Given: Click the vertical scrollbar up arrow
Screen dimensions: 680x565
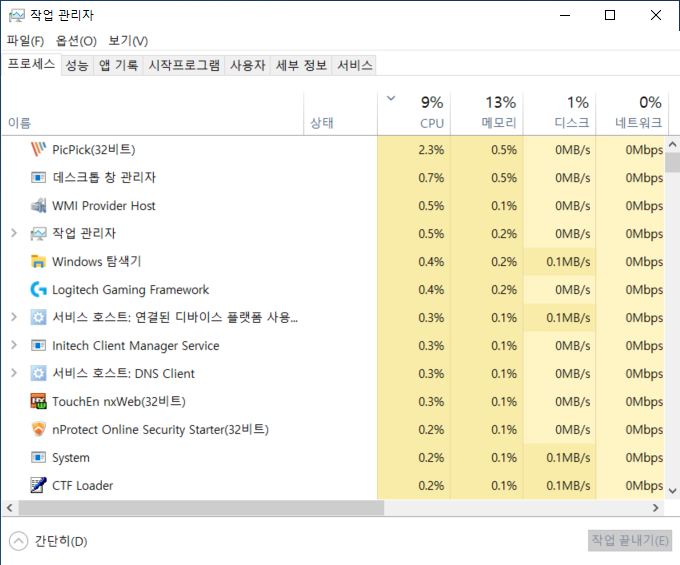Looking at the screenshot, I should (673, 144).
